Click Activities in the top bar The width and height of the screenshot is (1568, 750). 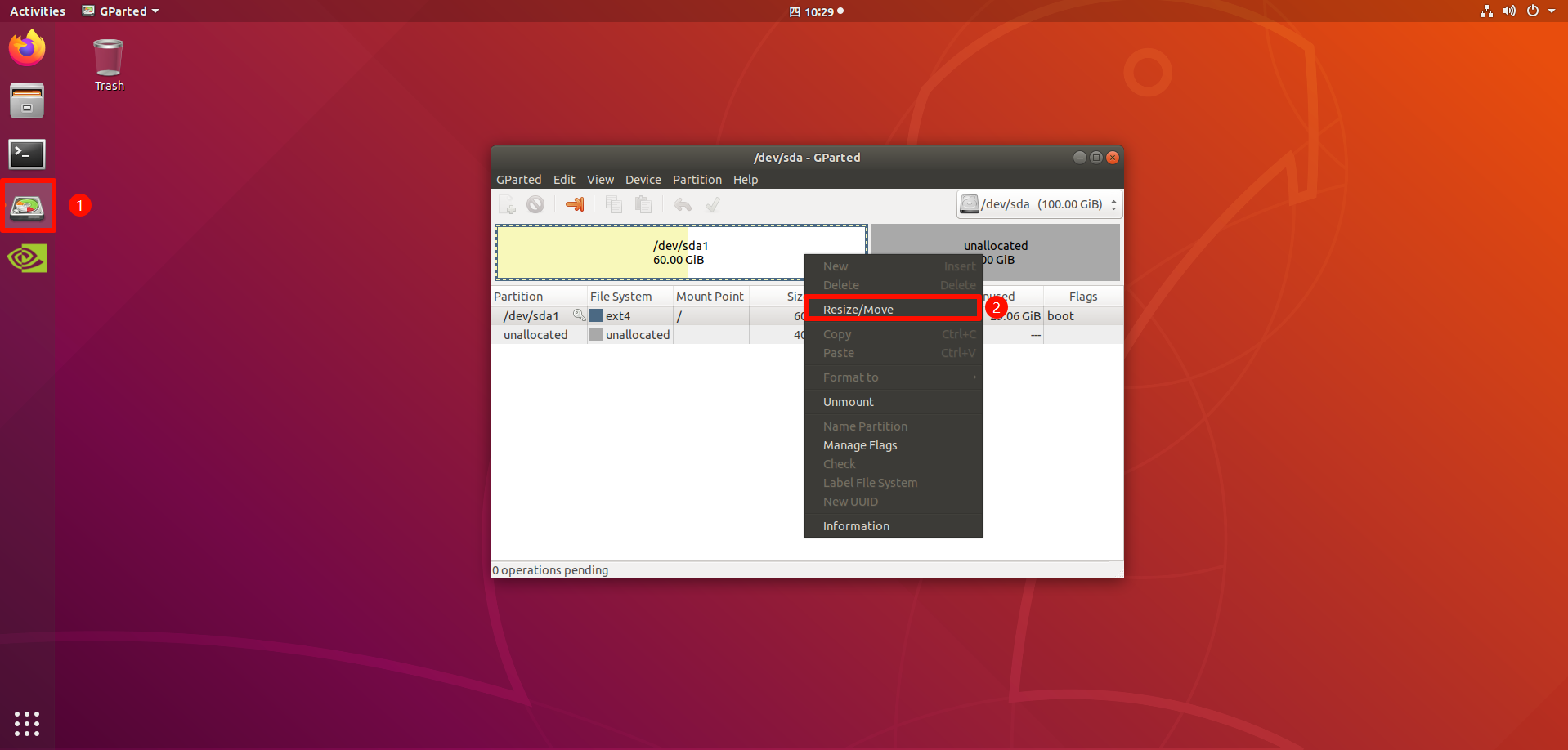tap(38, 11)
